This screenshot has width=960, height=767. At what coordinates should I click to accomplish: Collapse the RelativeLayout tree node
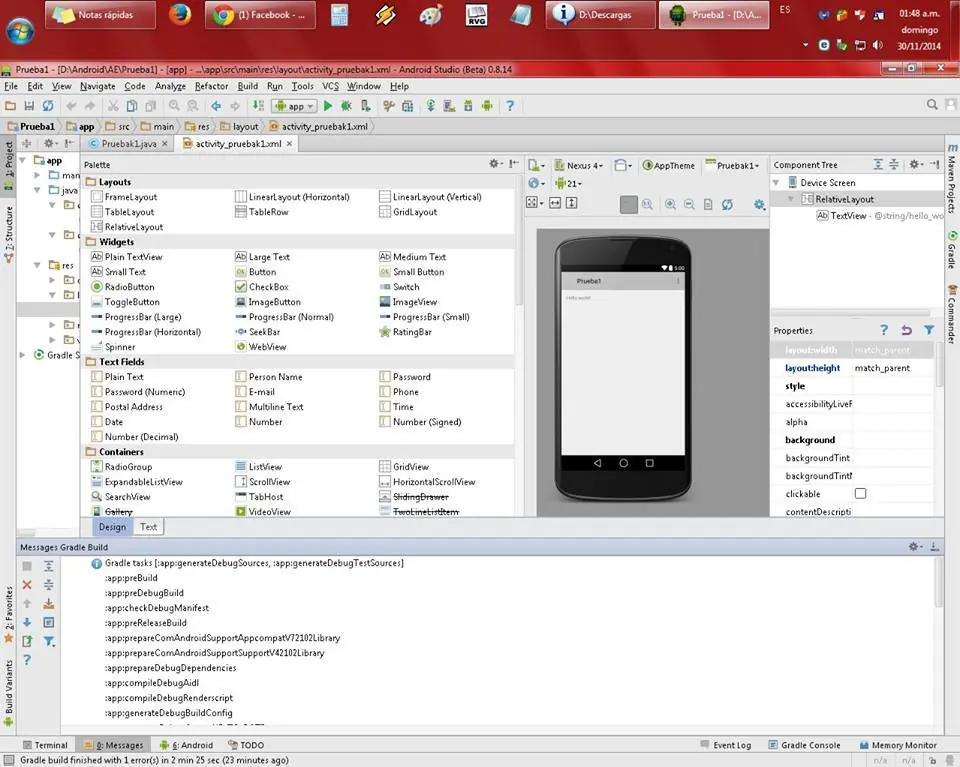tap(790, 199)
